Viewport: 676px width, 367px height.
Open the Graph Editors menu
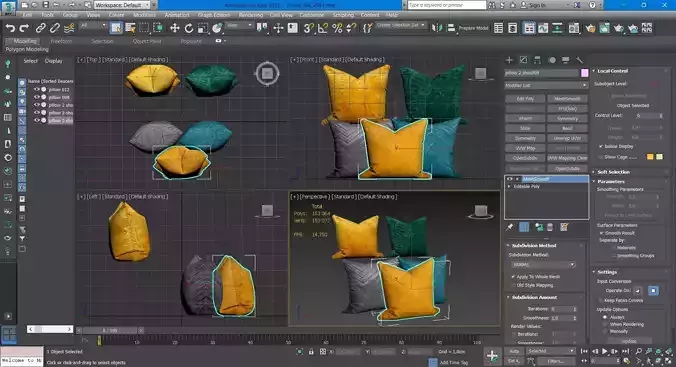coord(214,15)
